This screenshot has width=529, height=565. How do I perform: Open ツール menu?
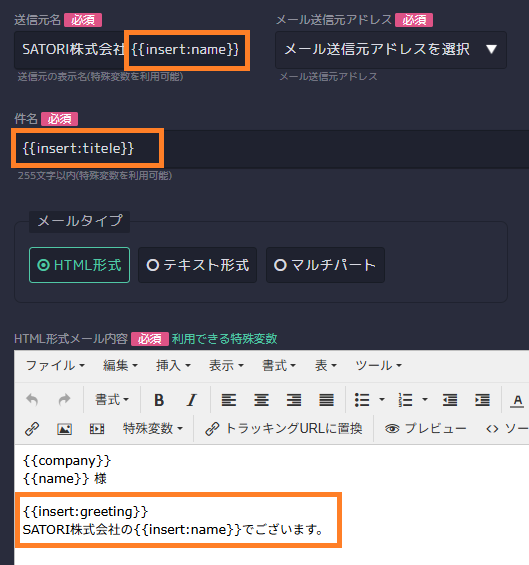[x=378, y=365]
